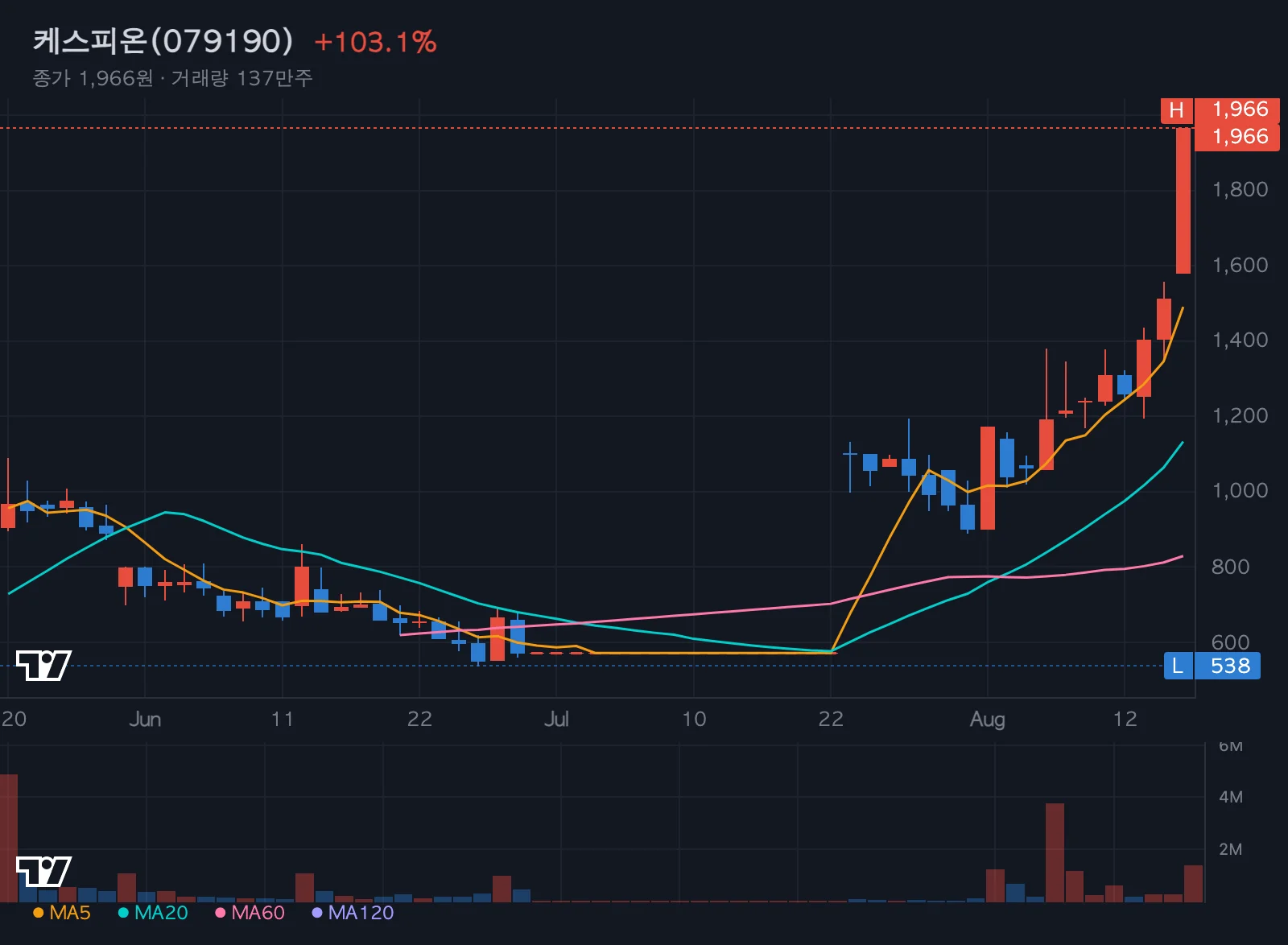Image resolution: width=1288 pixels, height=945 pixels.
Task: Select the MA120 legend label
Action: 361,913
